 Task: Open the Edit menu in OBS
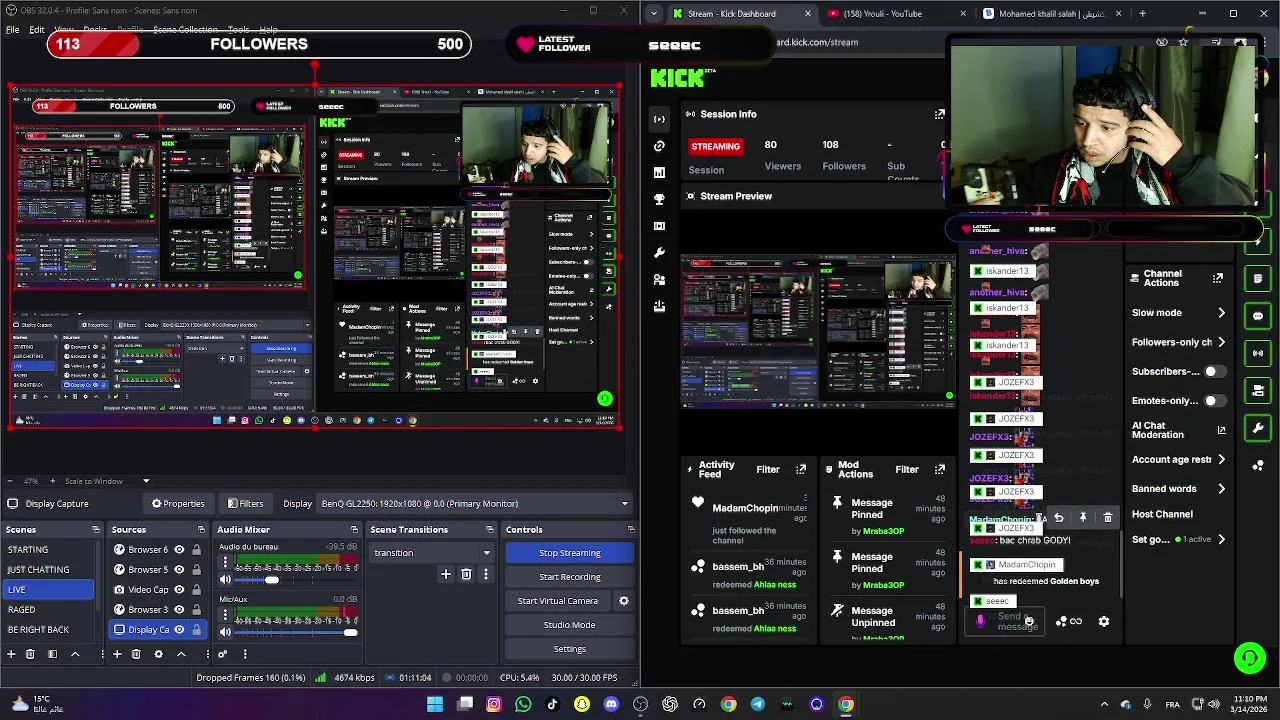(37, 30)
